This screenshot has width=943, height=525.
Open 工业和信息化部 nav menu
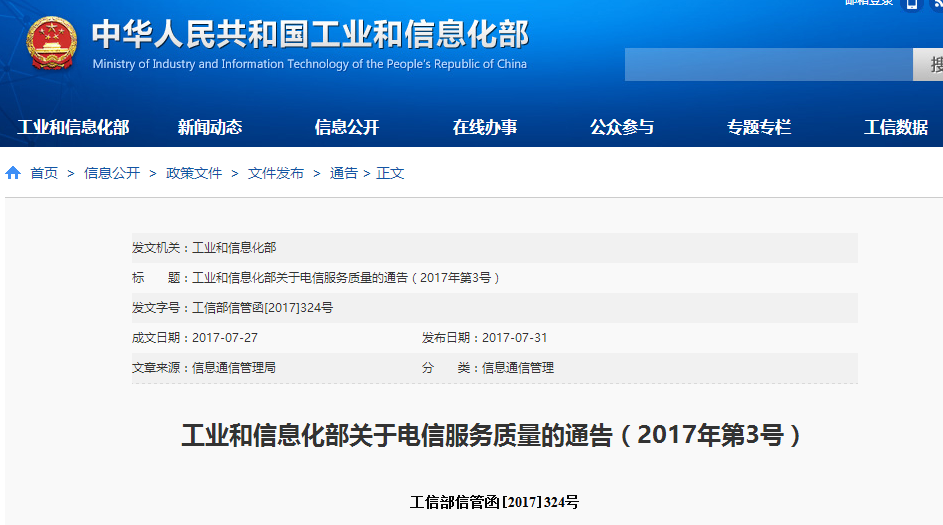pos(73,127)
